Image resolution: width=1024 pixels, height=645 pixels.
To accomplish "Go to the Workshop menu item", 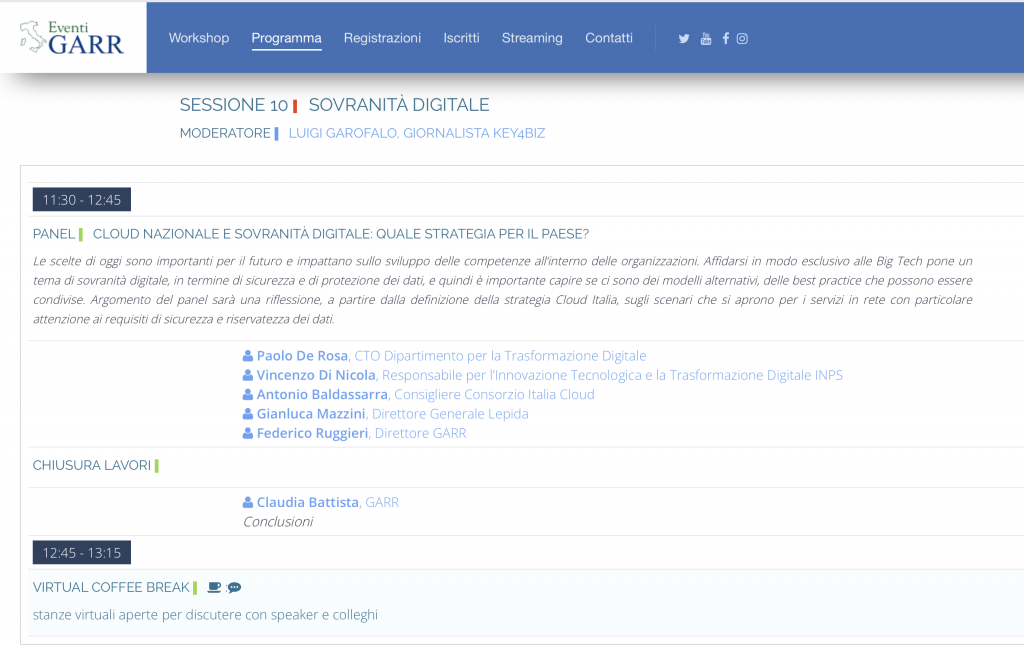I will click(198, 38).
